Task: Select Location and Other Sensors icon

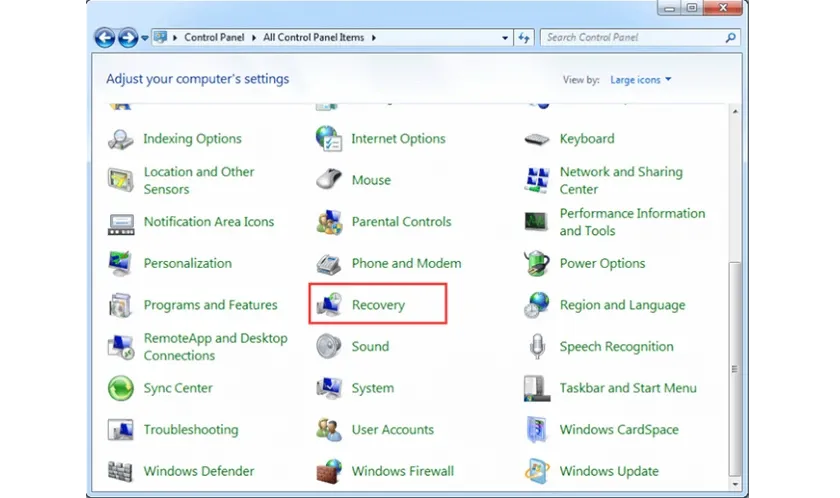Action: coord(121,180)
